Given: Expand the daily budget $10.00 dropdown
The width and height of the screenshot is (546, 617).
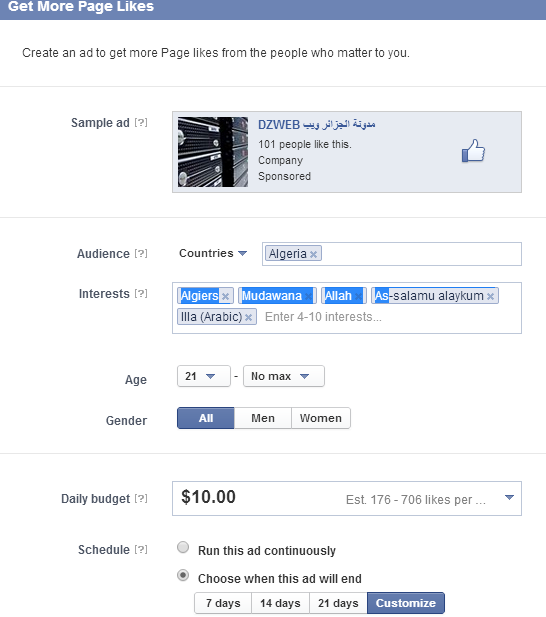Looking at the screenshot, I should 509,498.
